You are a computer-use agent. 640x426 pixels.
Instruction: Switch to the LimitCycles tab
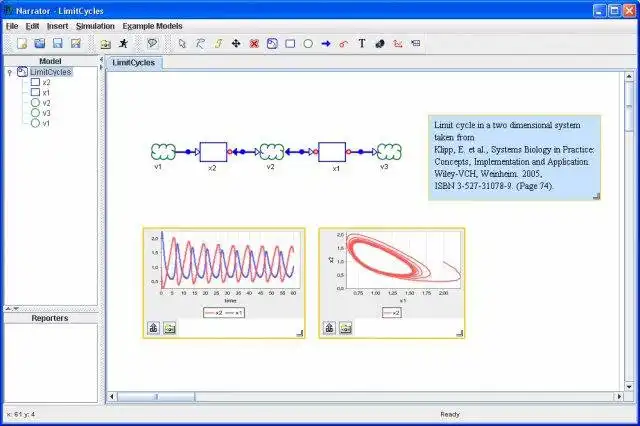(134, 63)
